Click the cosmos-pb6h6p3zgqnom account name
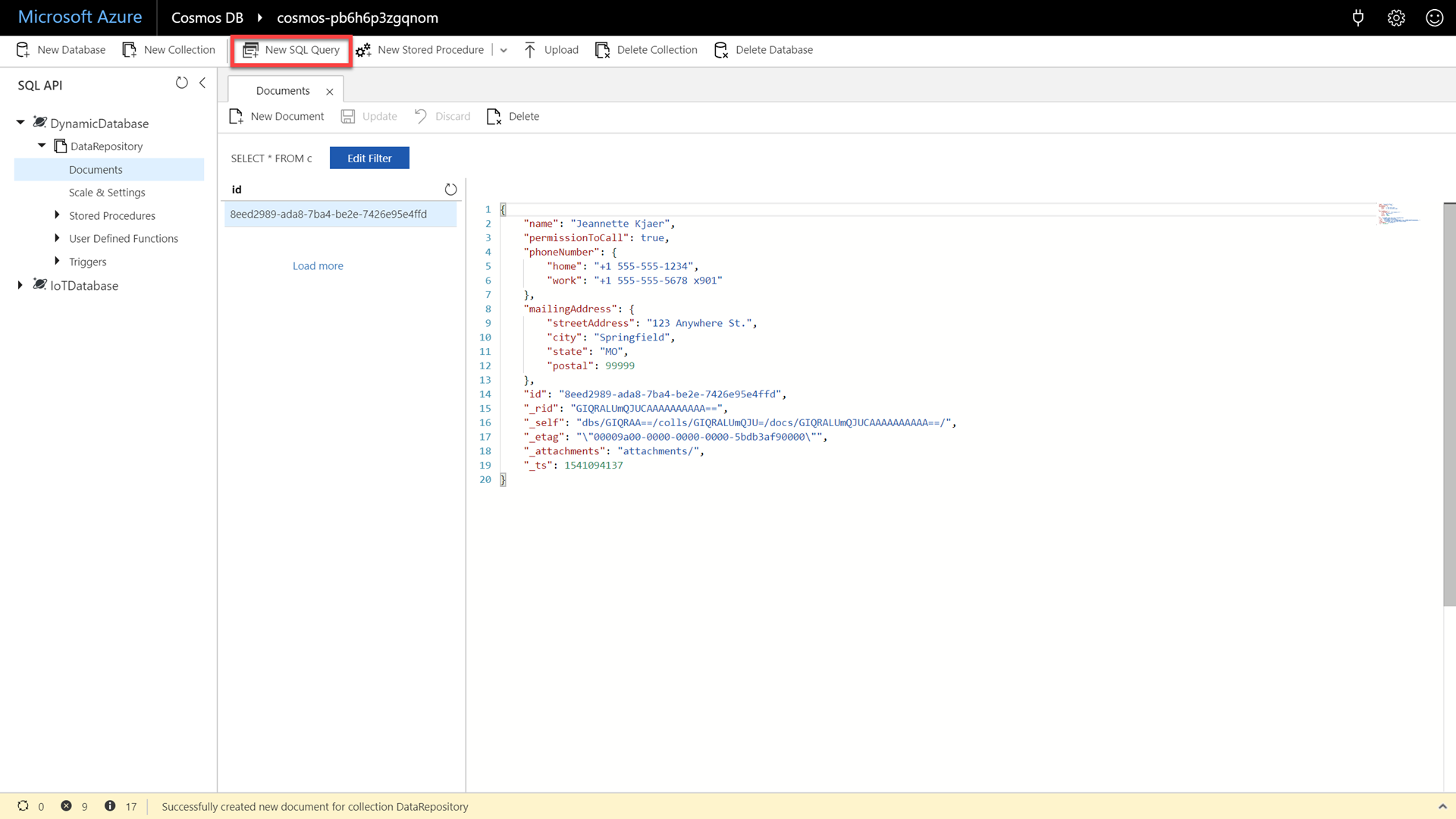The image size is (1456, 819). [357, 17]
